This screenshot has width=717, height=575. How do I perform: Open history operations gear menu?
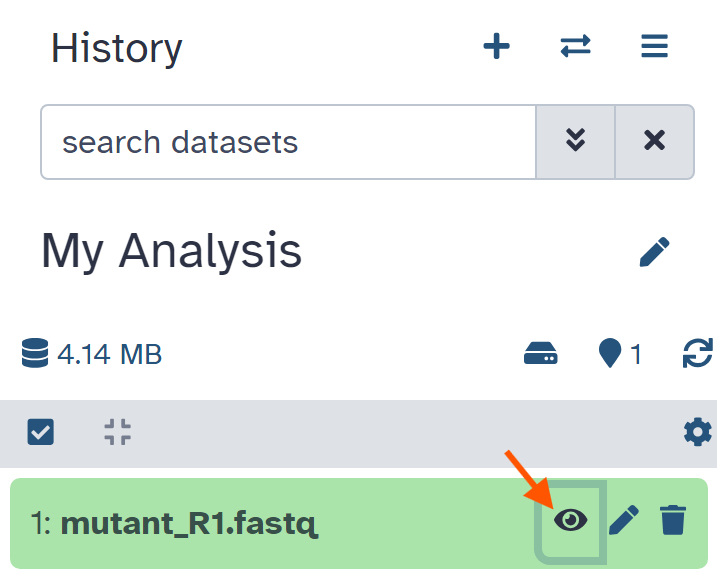tap(698, 432)
